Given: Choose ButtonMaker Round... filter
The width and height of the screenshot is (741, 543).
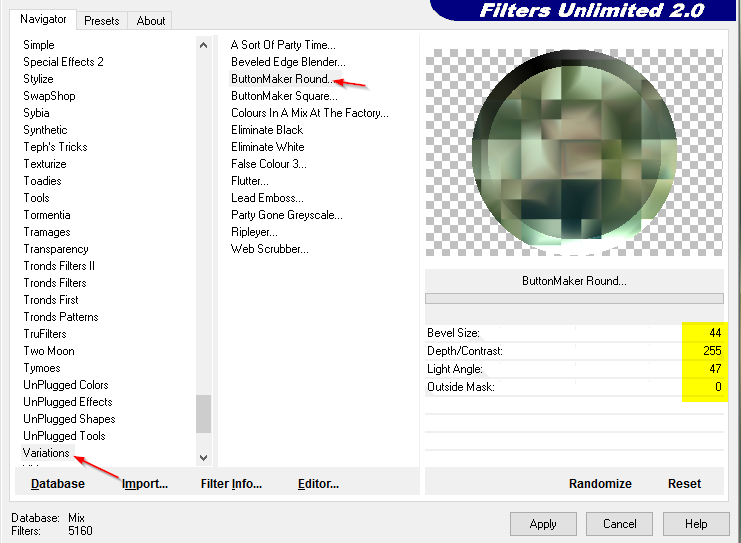Looking at the screenshot, I should [282, 79].
